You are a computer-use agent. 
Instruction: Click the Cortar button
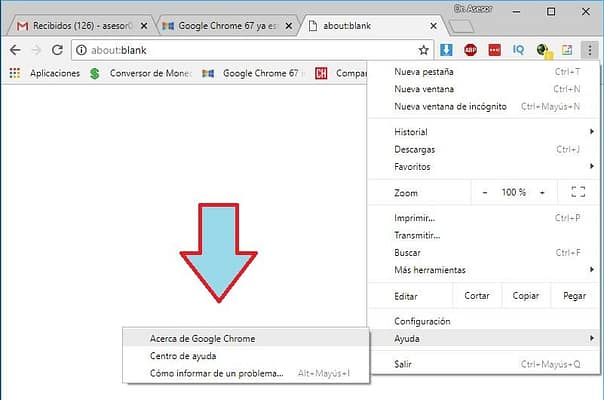(x=477, y=296)
